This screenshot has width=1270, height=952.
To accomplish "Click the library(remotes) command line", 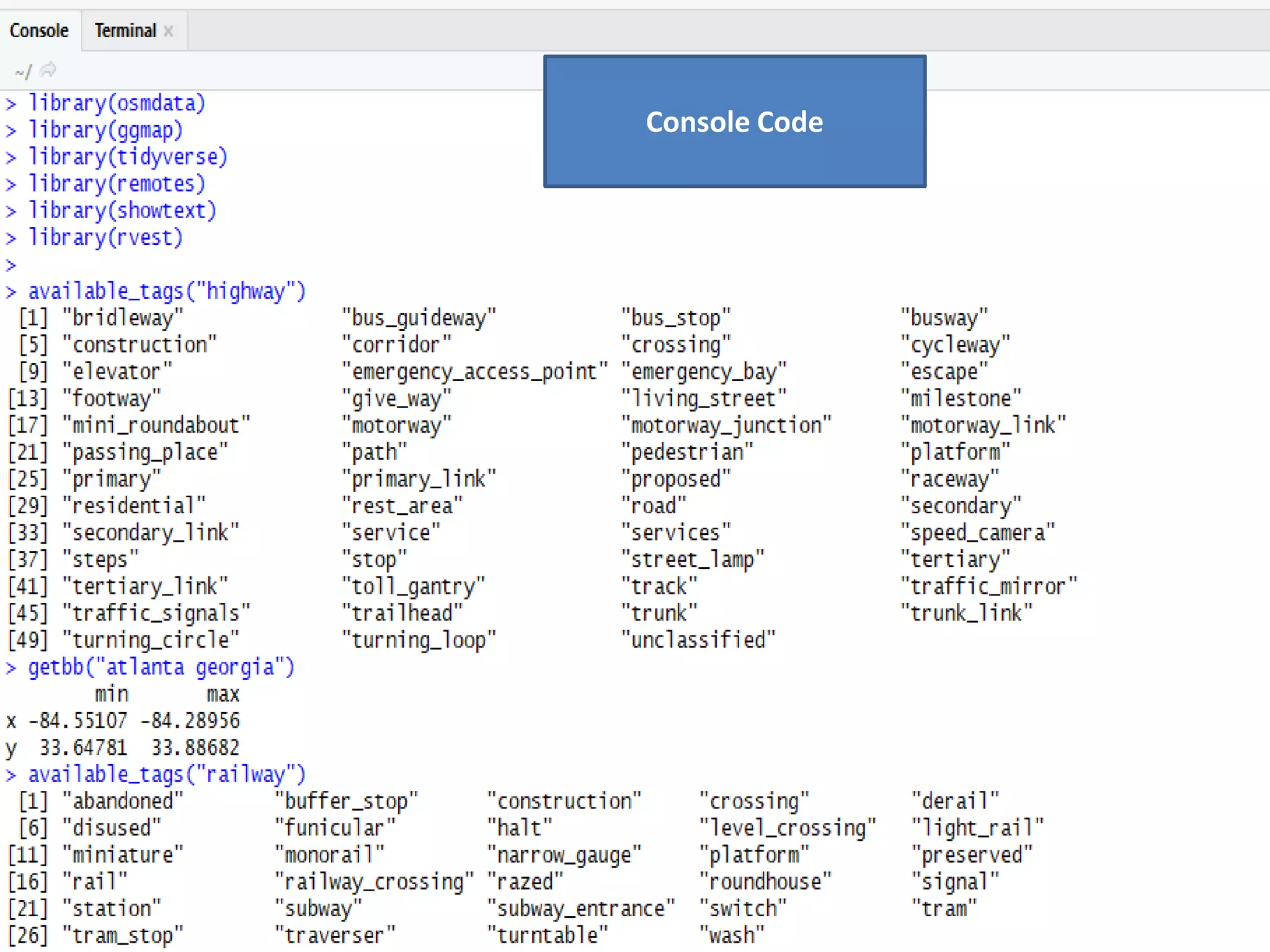I will point(117,184).
